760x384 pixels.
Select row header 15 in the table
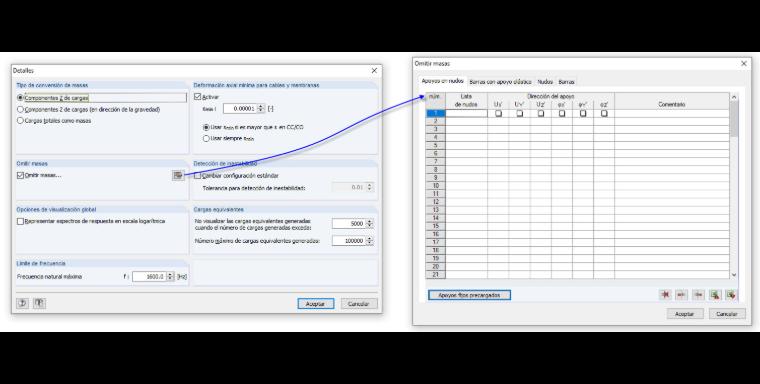(435, 226)
